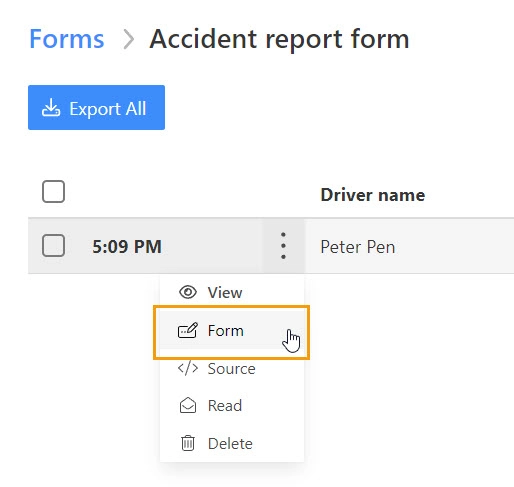Click the code brackets icon beside Source
The image size is (514, 487).
point(188,368)
